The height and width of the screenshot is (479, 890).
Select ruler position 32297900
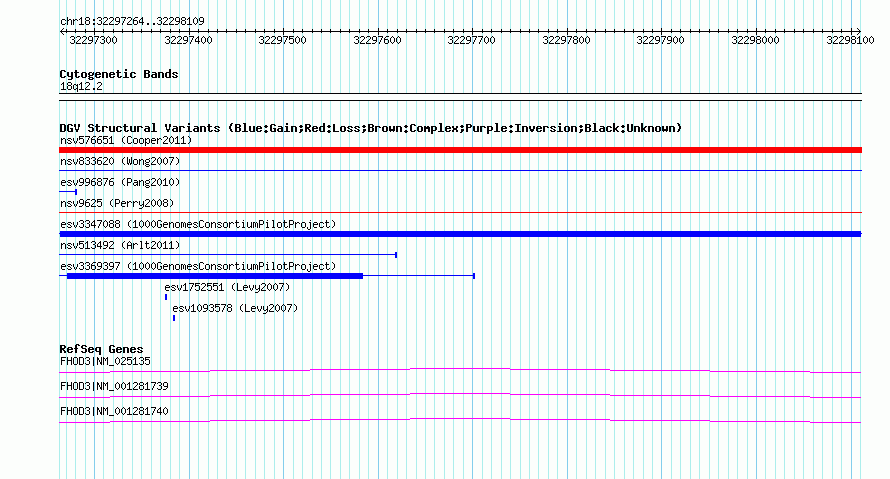(x=660, y=40)
